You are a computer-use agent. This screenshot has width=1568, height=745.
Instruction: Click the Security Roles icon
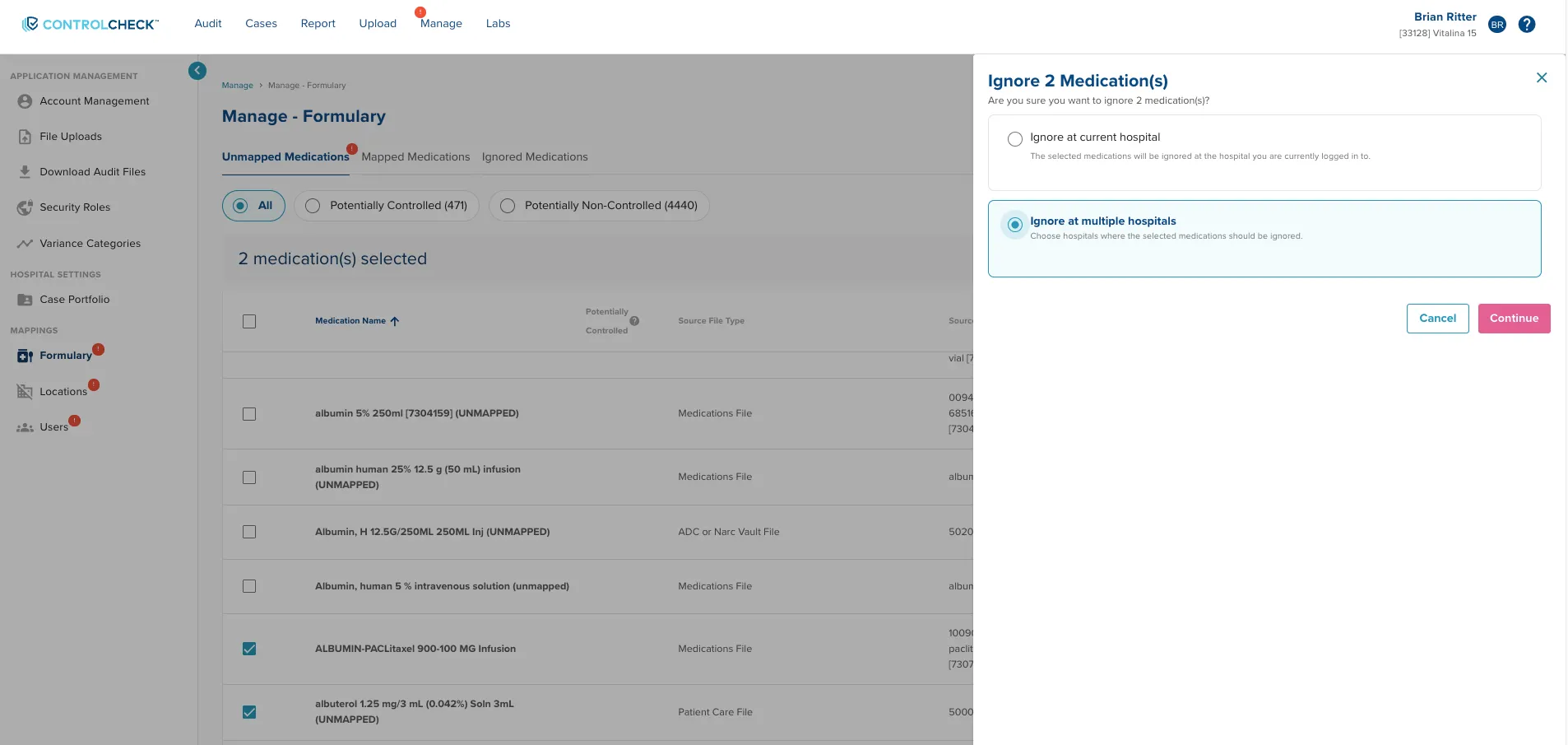click(x=25, y=207)
